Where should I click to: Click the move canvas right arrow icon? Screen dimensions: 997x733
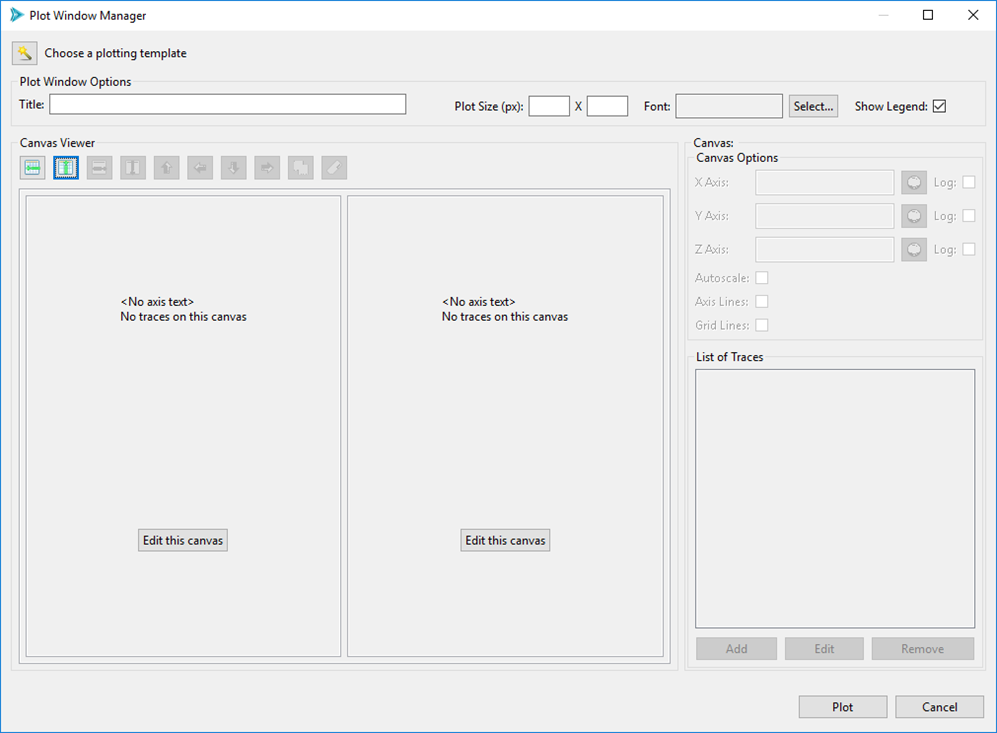pyautogui.click(x=266, y=167)
